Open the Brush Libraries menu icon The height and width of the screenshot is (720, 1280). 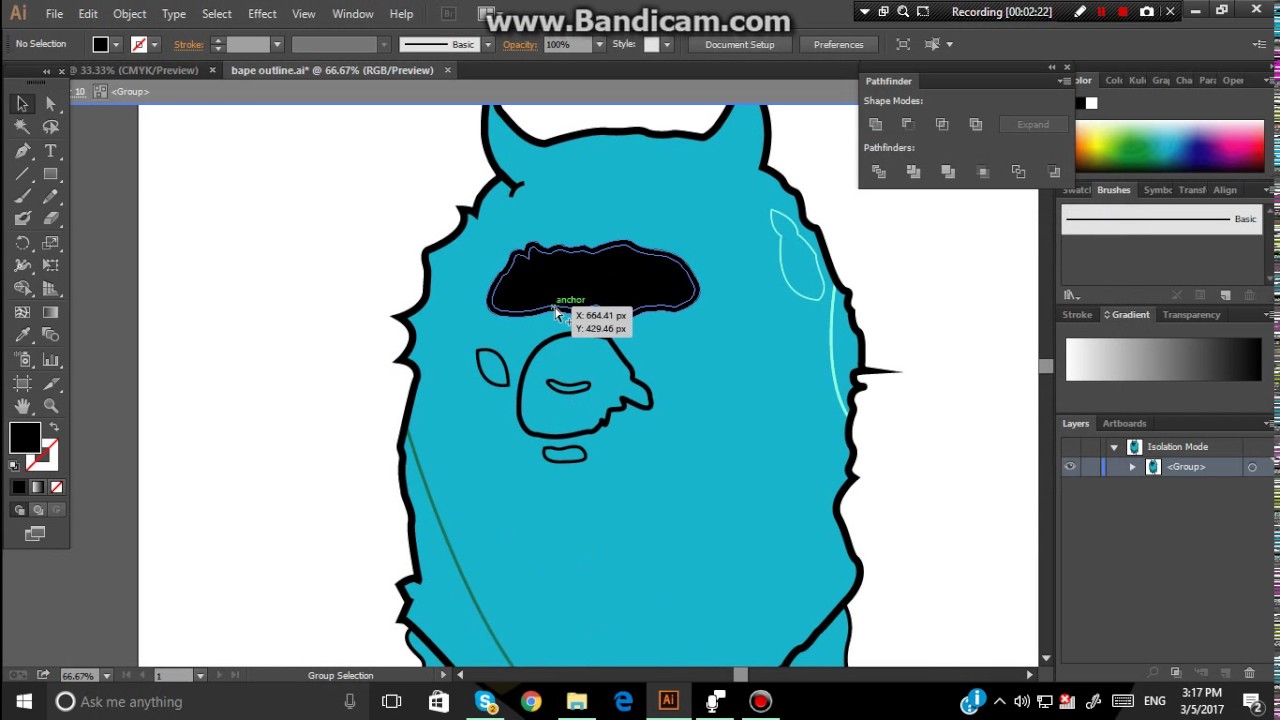tap(1071, 295)
